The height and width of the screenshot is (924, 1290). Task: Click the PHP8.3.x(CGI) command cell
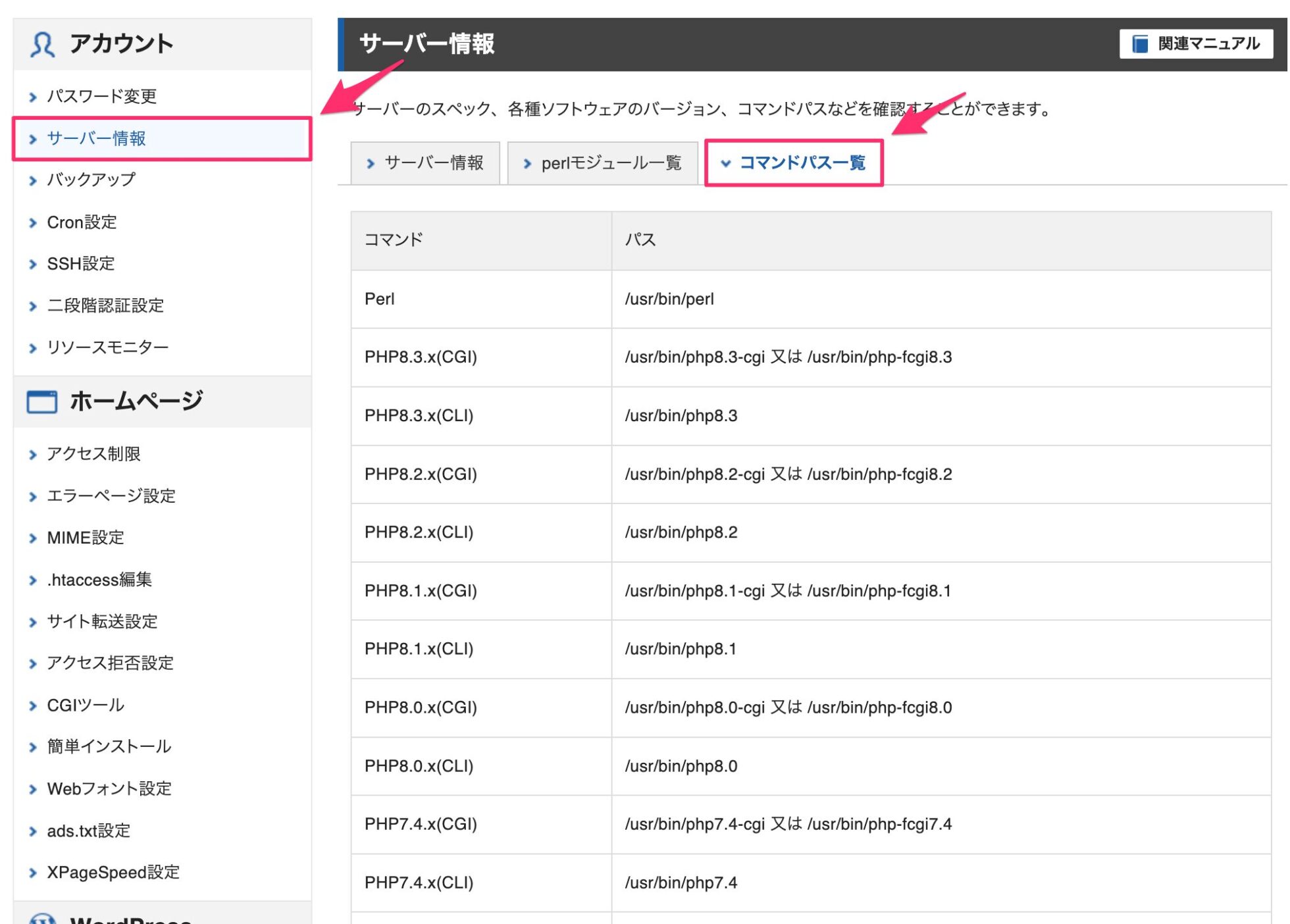(481, 357)
